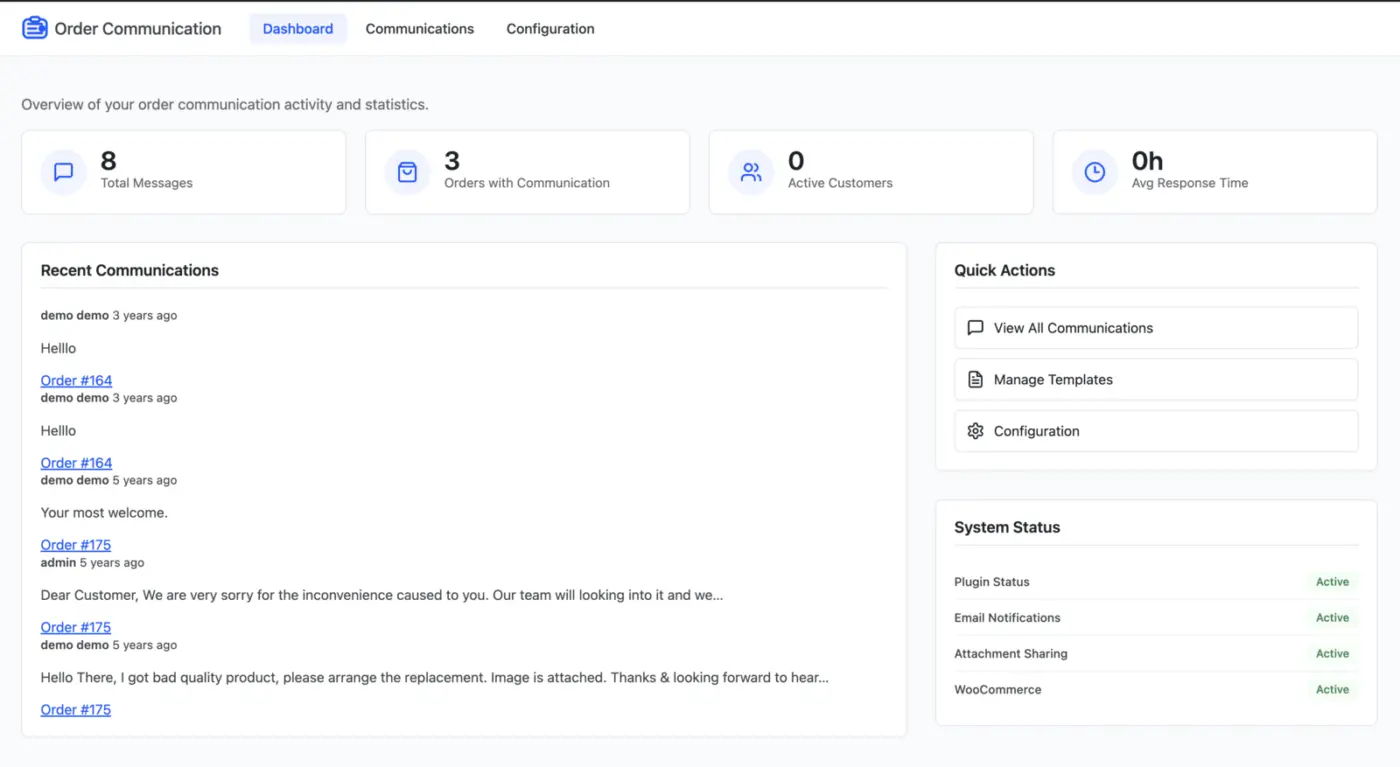
Task: Click the Active badge beside Attachment Sharing
Action: point(1332,653)
